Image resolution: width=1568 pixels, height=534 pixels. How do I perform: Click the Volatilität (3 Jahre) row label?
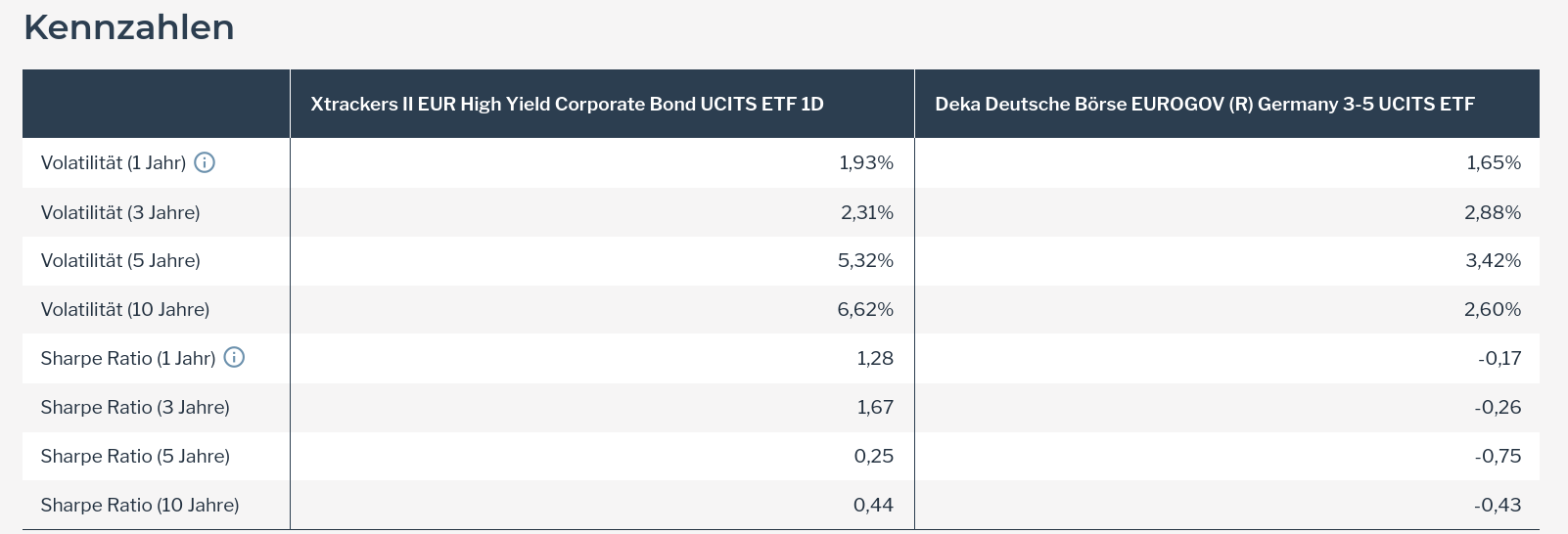tap(120, 212)
